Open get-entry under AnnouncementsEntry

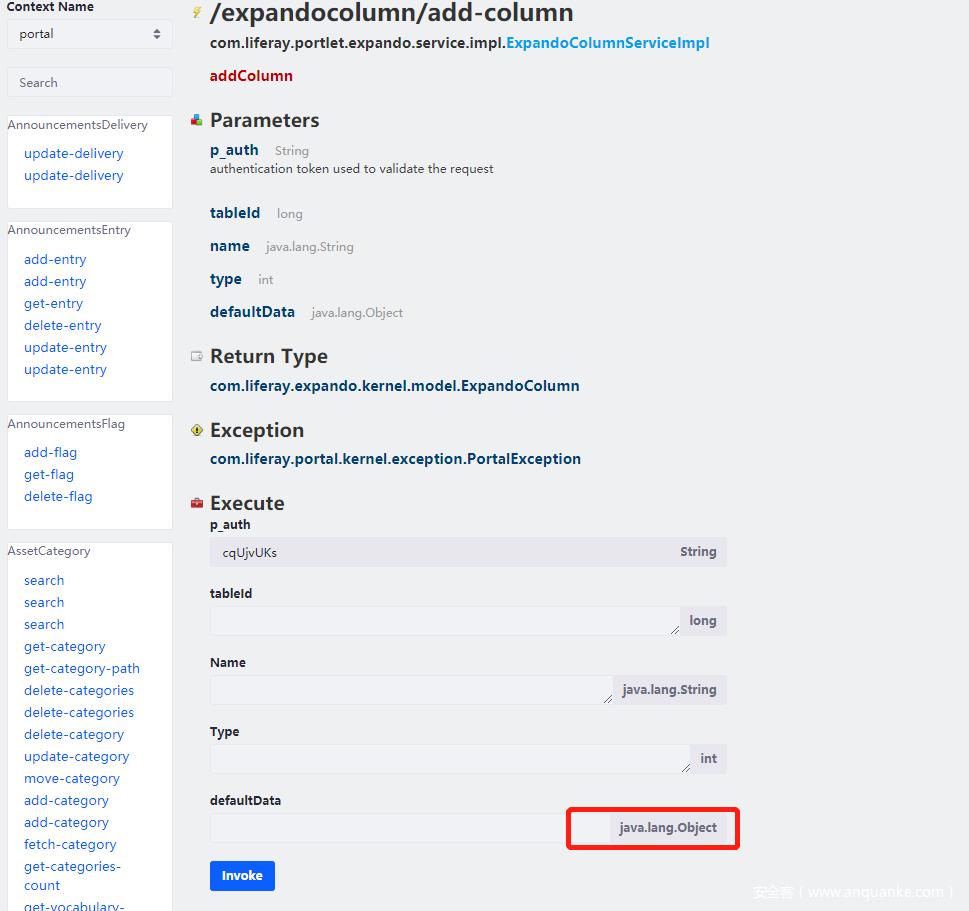click(x=53, y=304)
